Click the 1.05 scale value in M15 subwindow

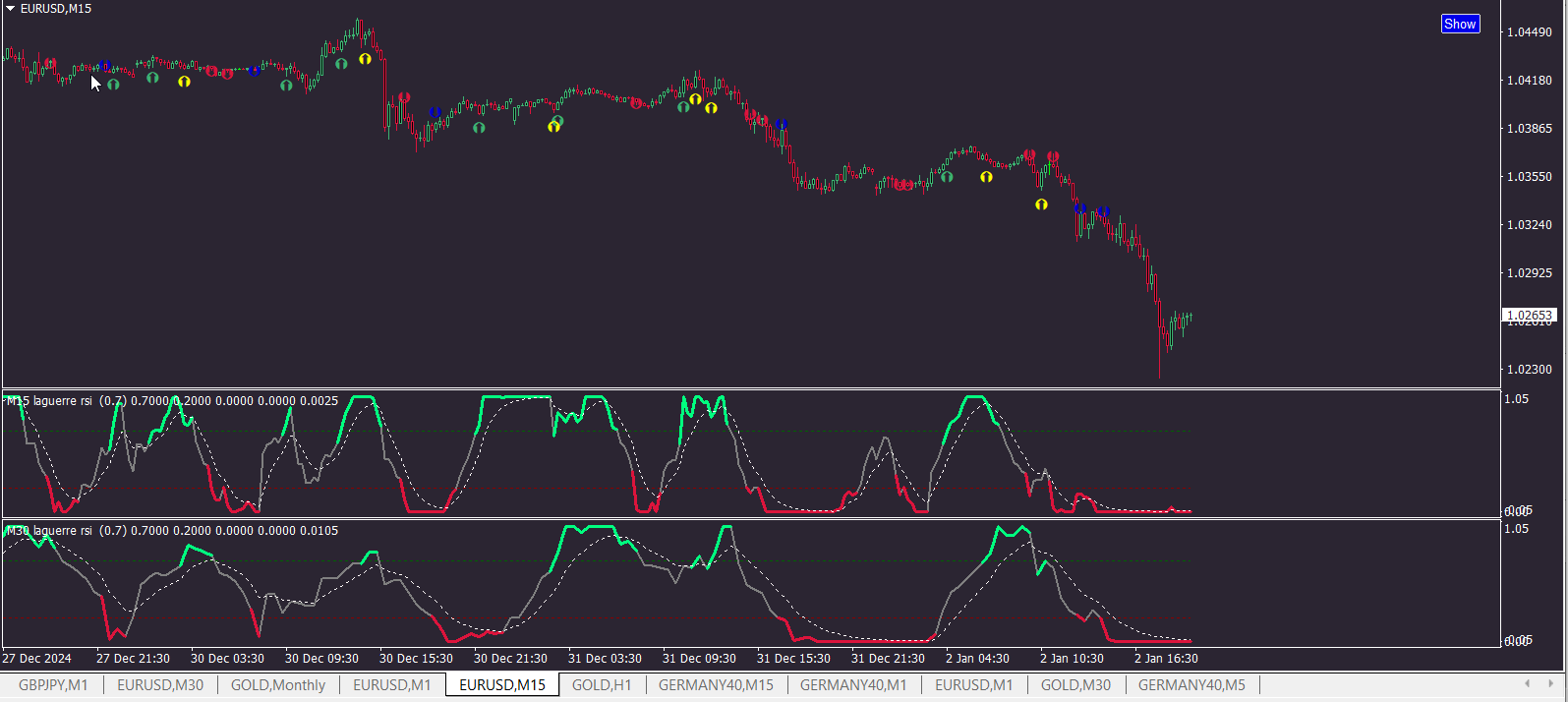1517,399
